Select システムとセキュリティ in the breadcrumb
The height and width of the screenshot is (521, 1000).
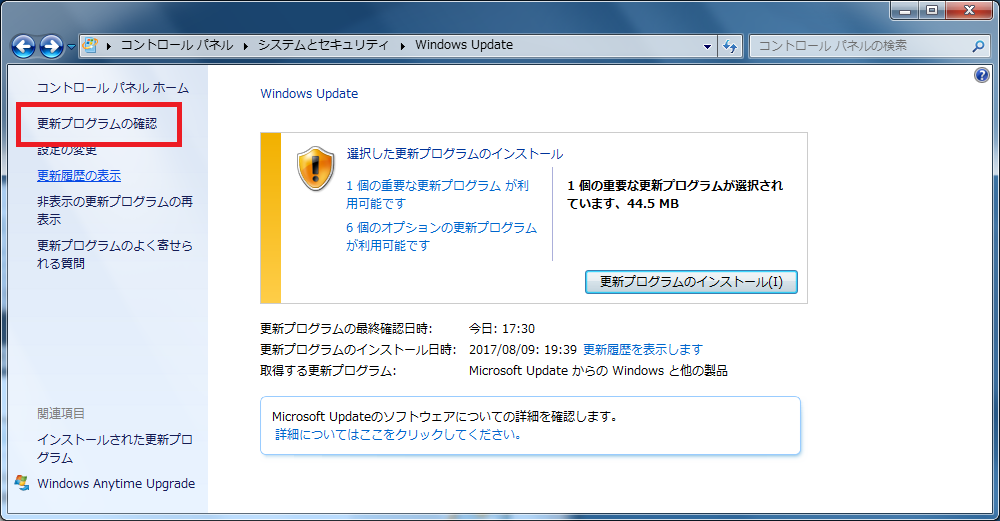click(x=323, y=46)
